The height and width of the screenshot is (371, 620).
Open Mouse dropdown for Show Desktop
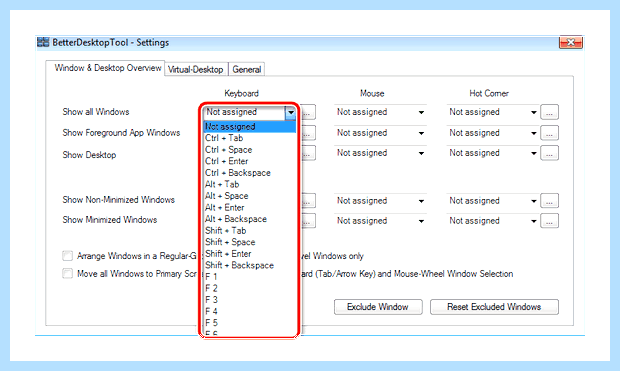(380, 153)
